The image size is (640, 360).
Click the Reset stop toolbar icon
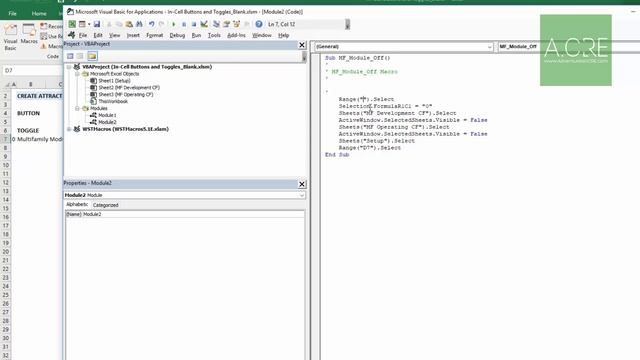[194, 24]
